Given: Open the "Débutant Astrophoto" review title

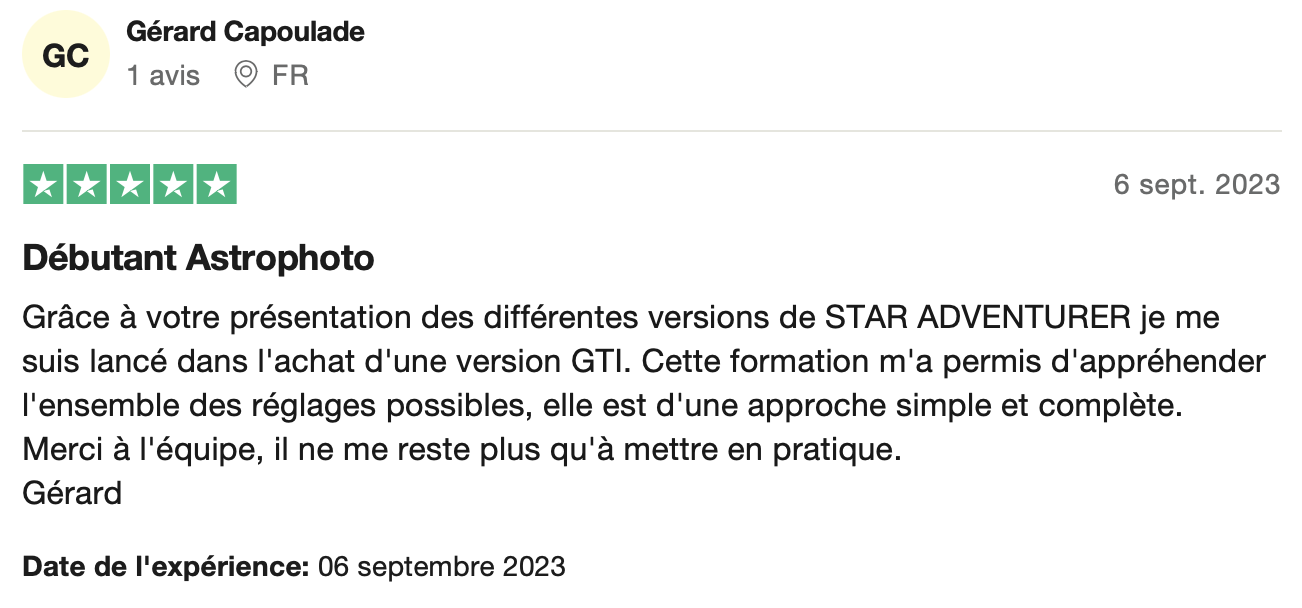Looking at the screenshot, I should click(x=198, y=258).
